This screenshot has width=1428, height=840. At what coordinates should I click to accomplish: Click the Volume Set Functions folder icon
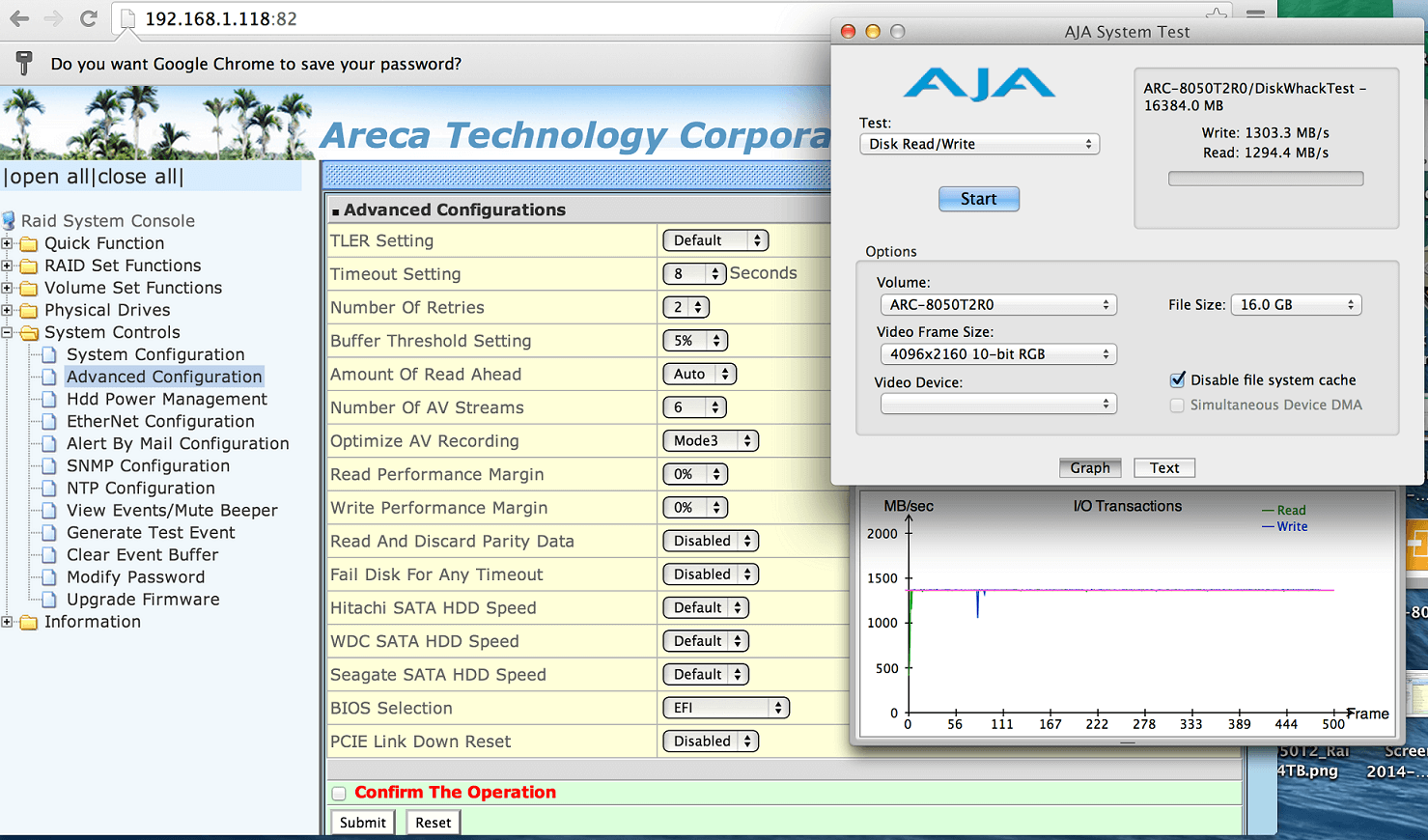(29, 288)
